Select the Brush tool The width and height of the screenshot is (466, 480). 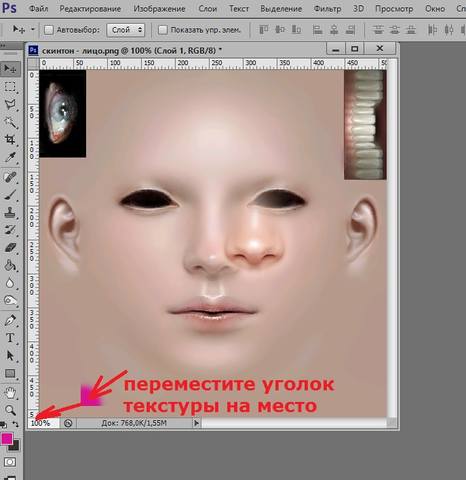[x=10, y=195]
